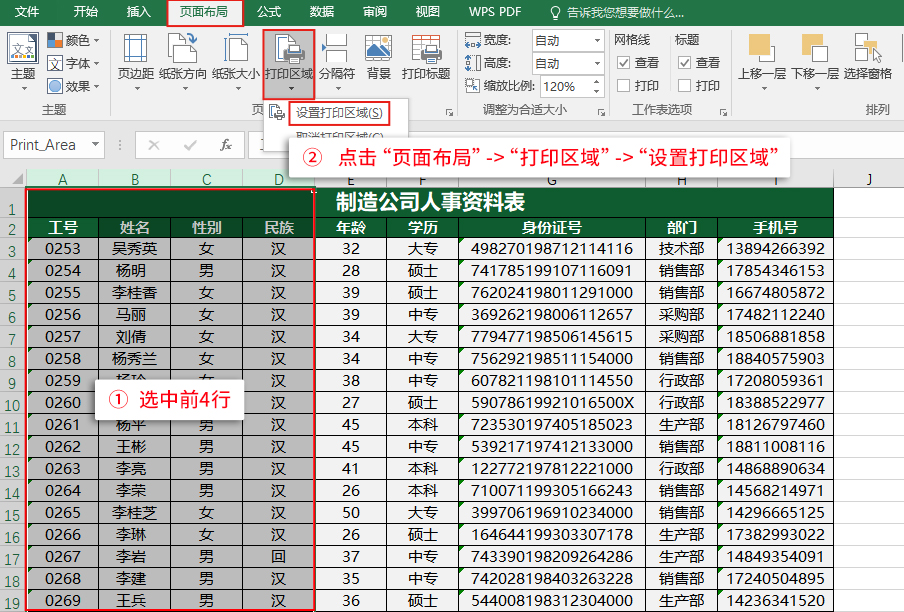Viewport: 904px width, 612px height.
Task: Click cell with ID 498270198712114116
Action: pyautogui.click(x=552, y=249)
